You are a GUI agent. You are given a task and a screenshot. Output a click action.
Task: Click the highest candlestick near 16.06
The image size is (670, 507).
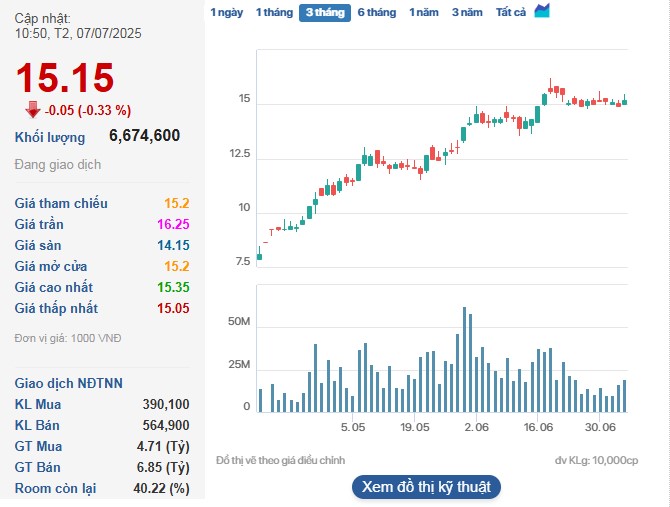[x=551, y=88]
